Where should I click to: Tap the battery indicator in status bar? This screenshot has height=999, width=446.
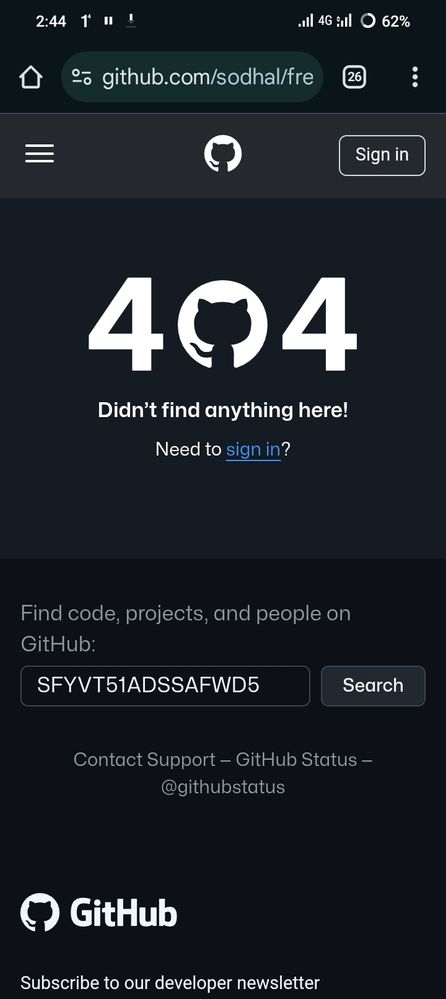pyautogui.click(x=385, y=21)
